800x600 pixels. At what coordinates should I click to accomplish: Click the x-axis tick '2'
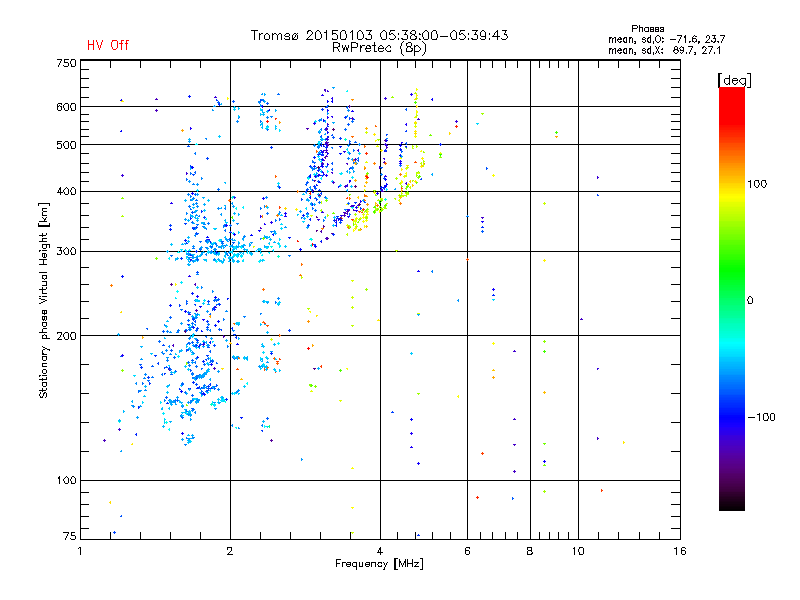(x=230, y=551)
